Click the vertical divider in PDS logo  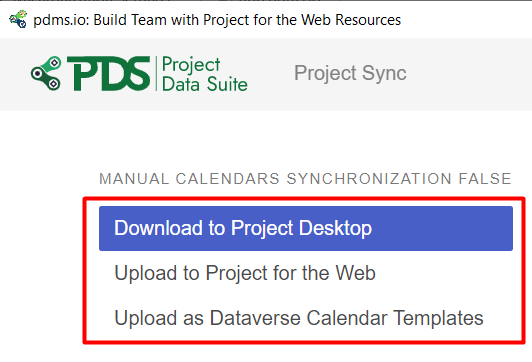(x=156, y=74)
